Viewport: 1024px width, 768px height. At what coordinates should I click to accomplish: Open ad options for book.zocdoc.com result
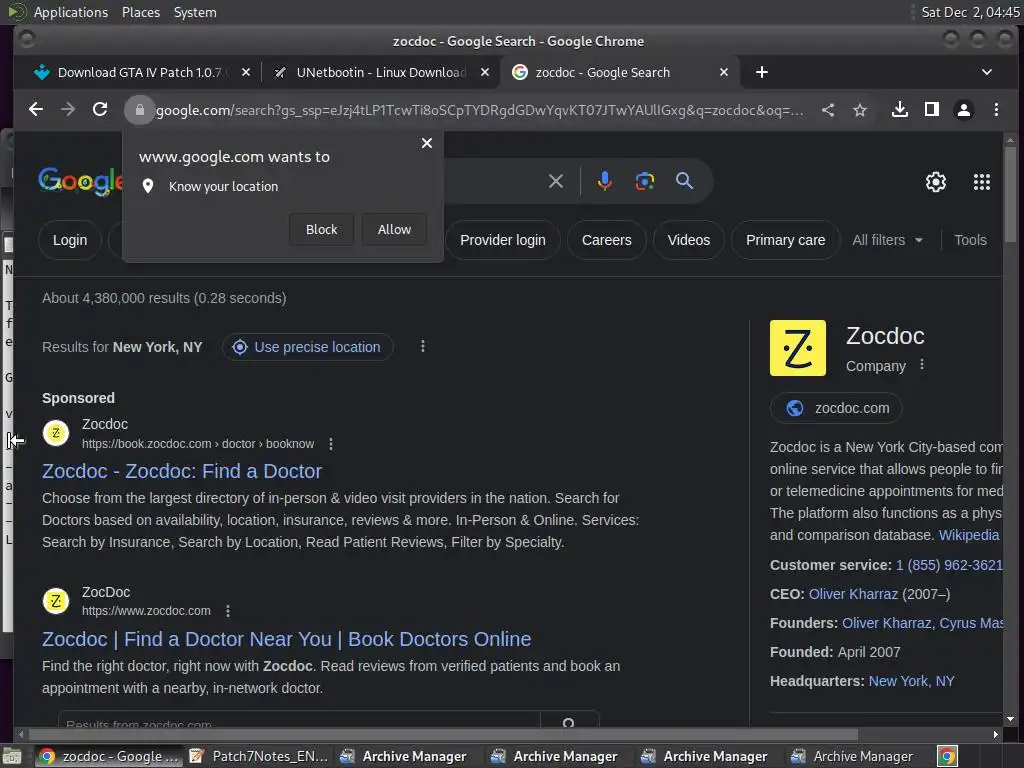331,444
